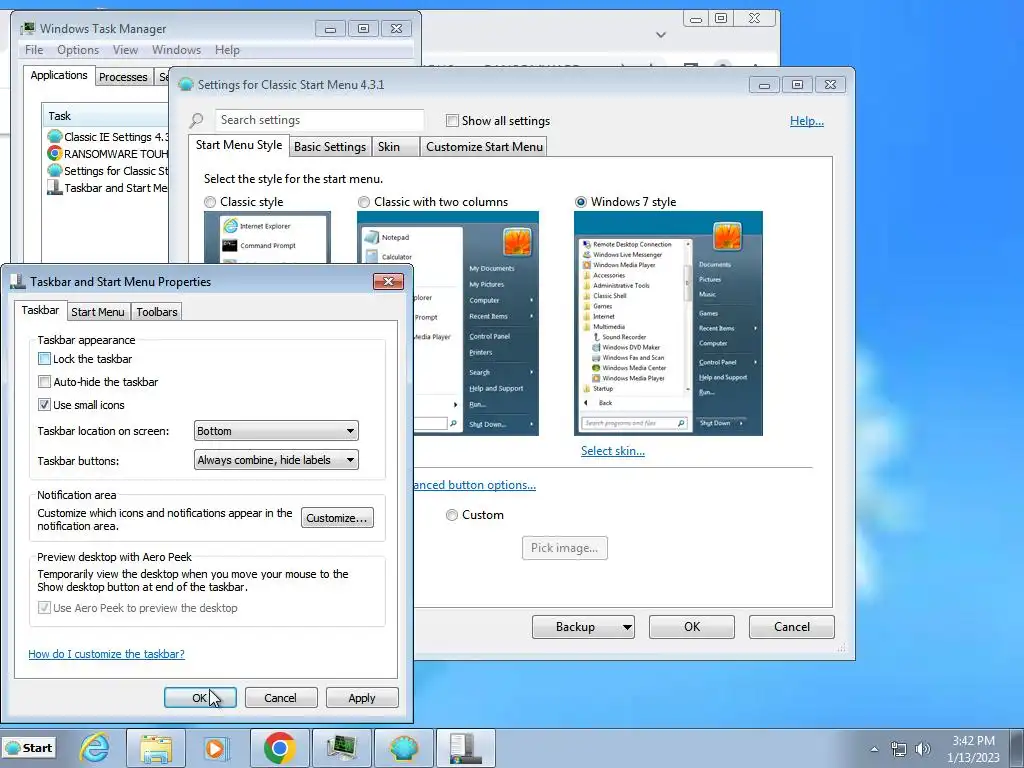1024x768 pixels.
Task: Switch to Start Menu tab in Properties
Action: [98, 312]
